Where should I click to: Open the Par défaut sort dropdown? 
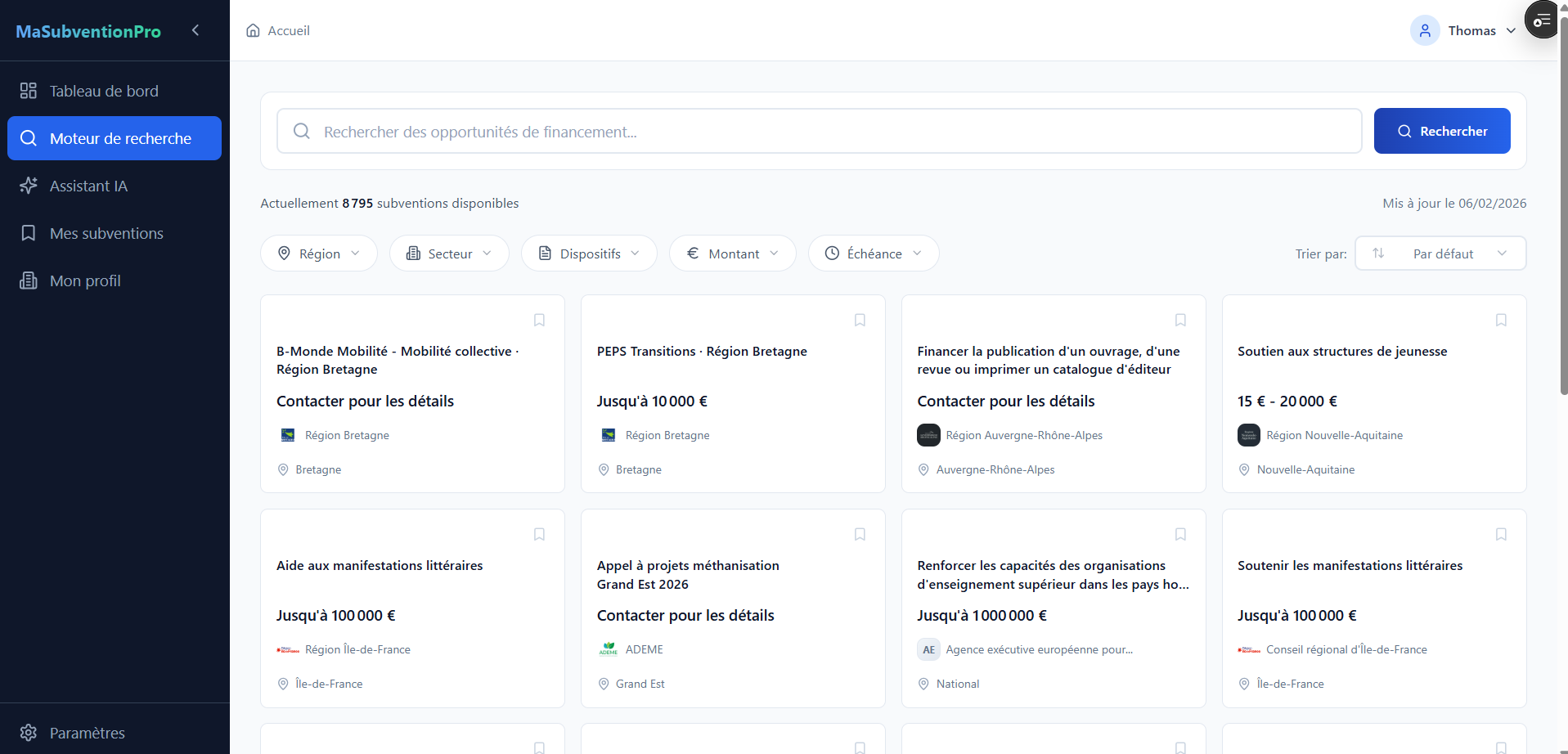point(1441,254)
